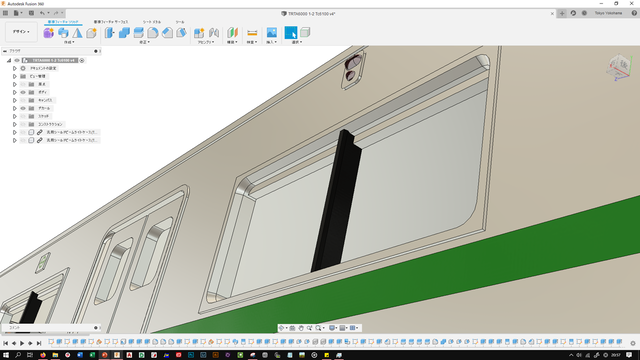Click the Measure ruler icon
Screen dimensions: 640x360
(x=252, y=33)
